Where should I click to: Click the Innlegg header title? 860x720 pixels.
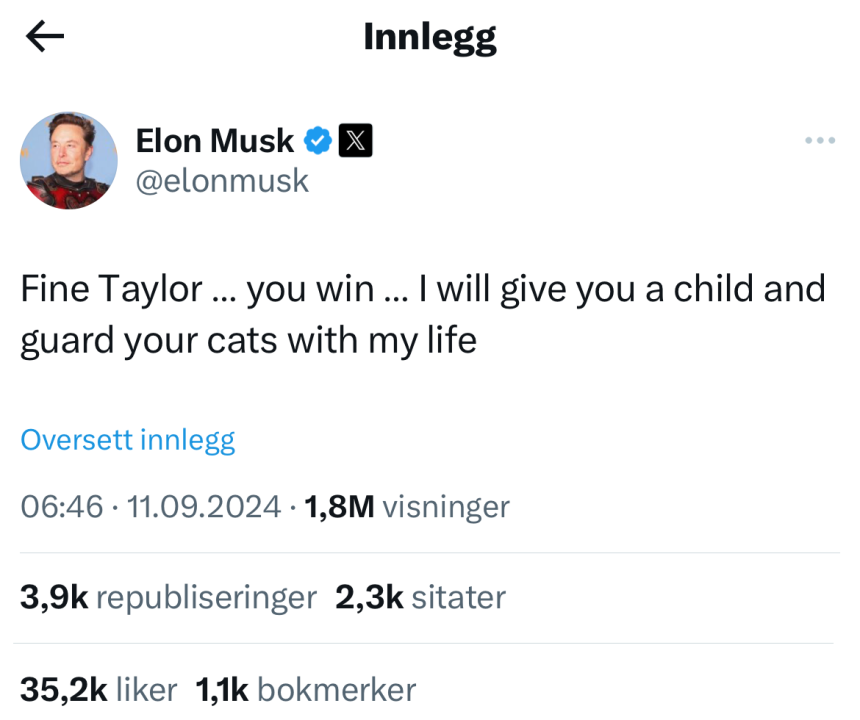point(430,38)
